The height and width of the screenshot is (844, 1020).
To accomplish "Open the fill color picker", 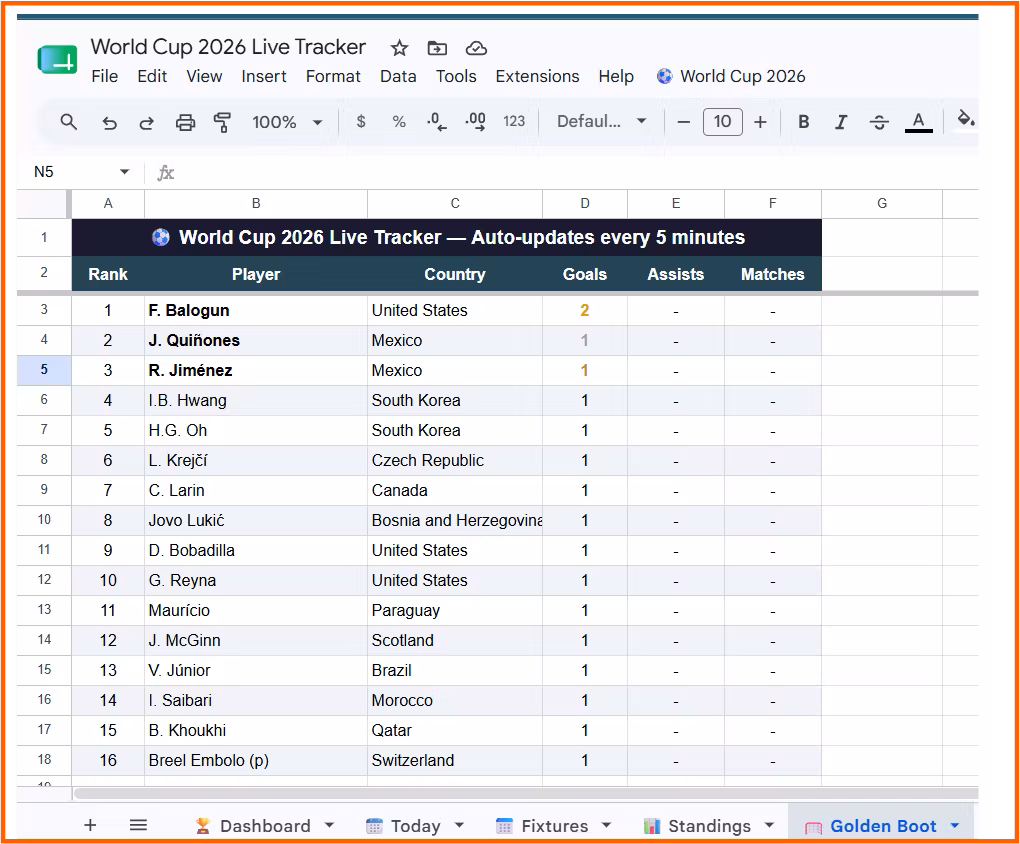I will coord(965,120).
